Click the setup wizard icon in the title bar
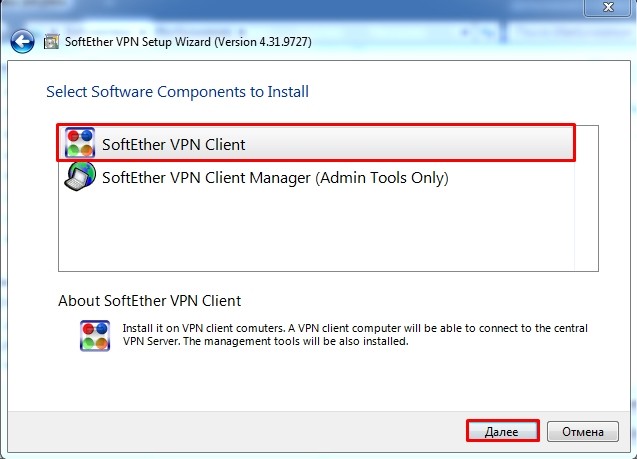637x459 pixels. point(51,41)
